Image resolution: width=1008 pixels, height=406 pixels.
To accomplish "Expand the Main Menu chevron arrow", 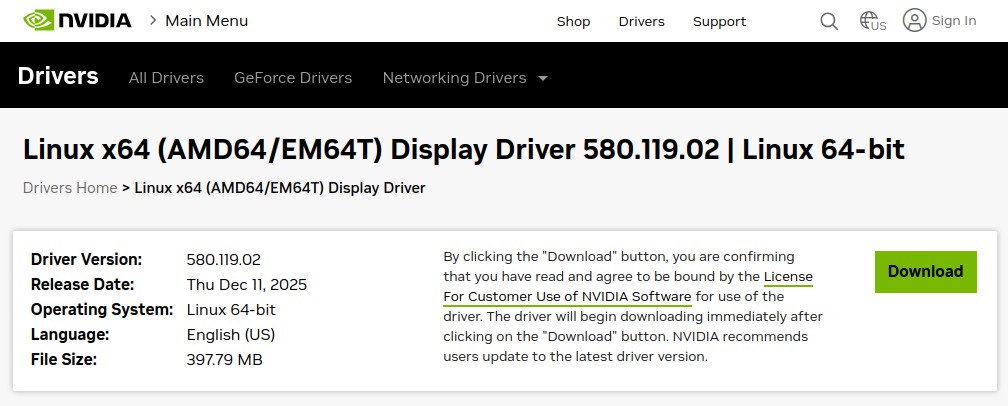I will [153, 20].
